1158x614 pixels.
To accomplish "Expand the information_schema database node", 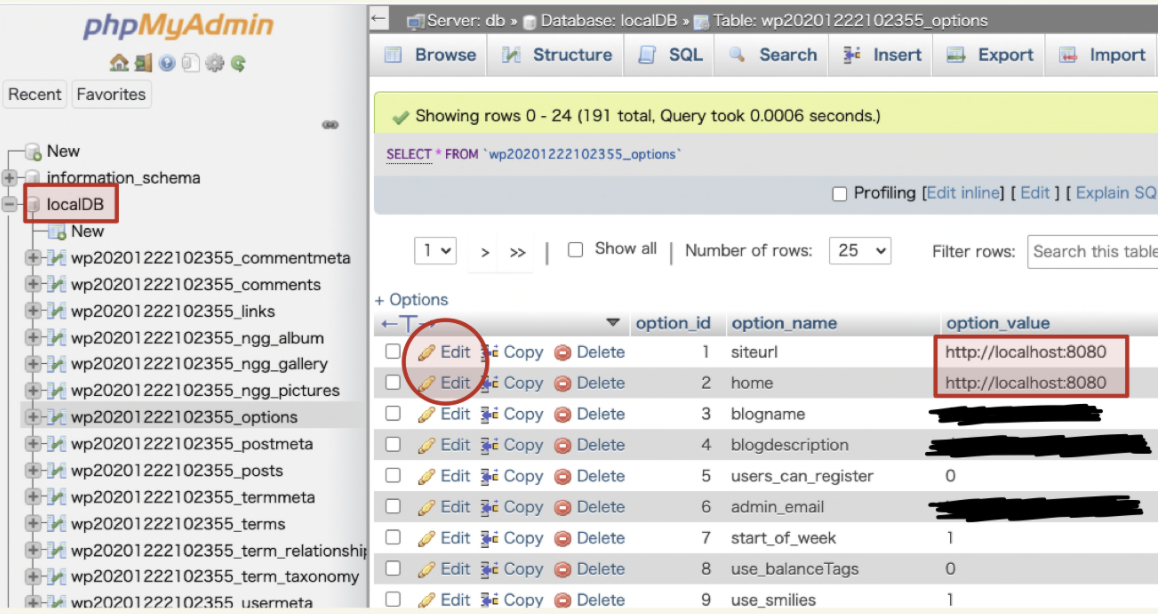I will [10, 177].
